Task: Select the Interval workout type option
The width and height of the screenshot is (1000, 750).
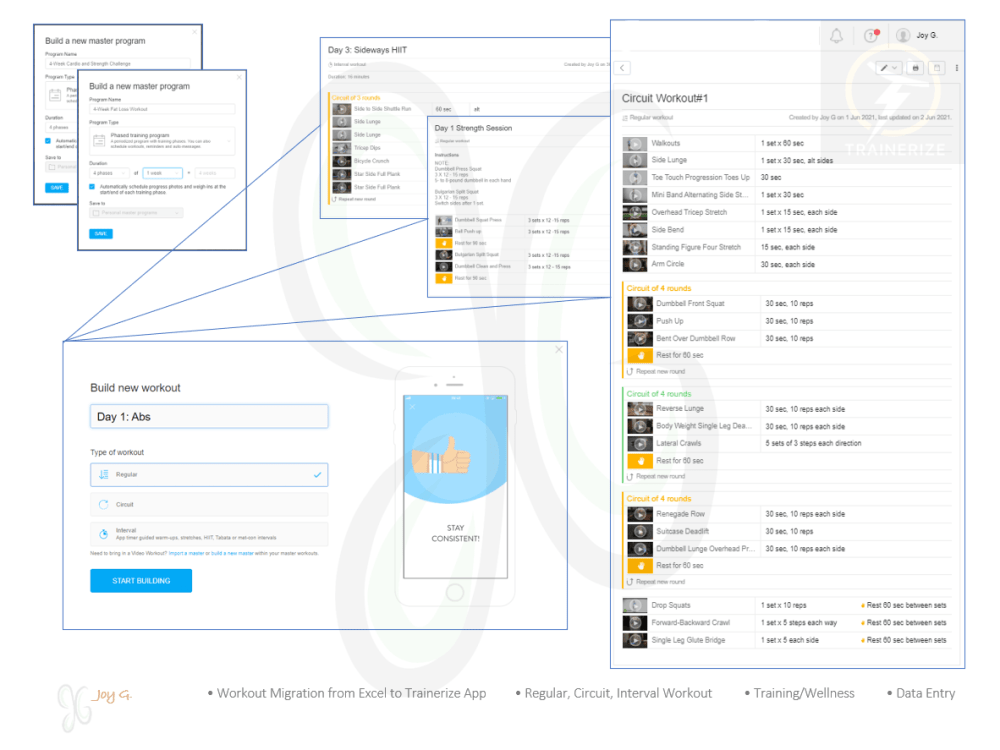Action: tap(209, 534)
